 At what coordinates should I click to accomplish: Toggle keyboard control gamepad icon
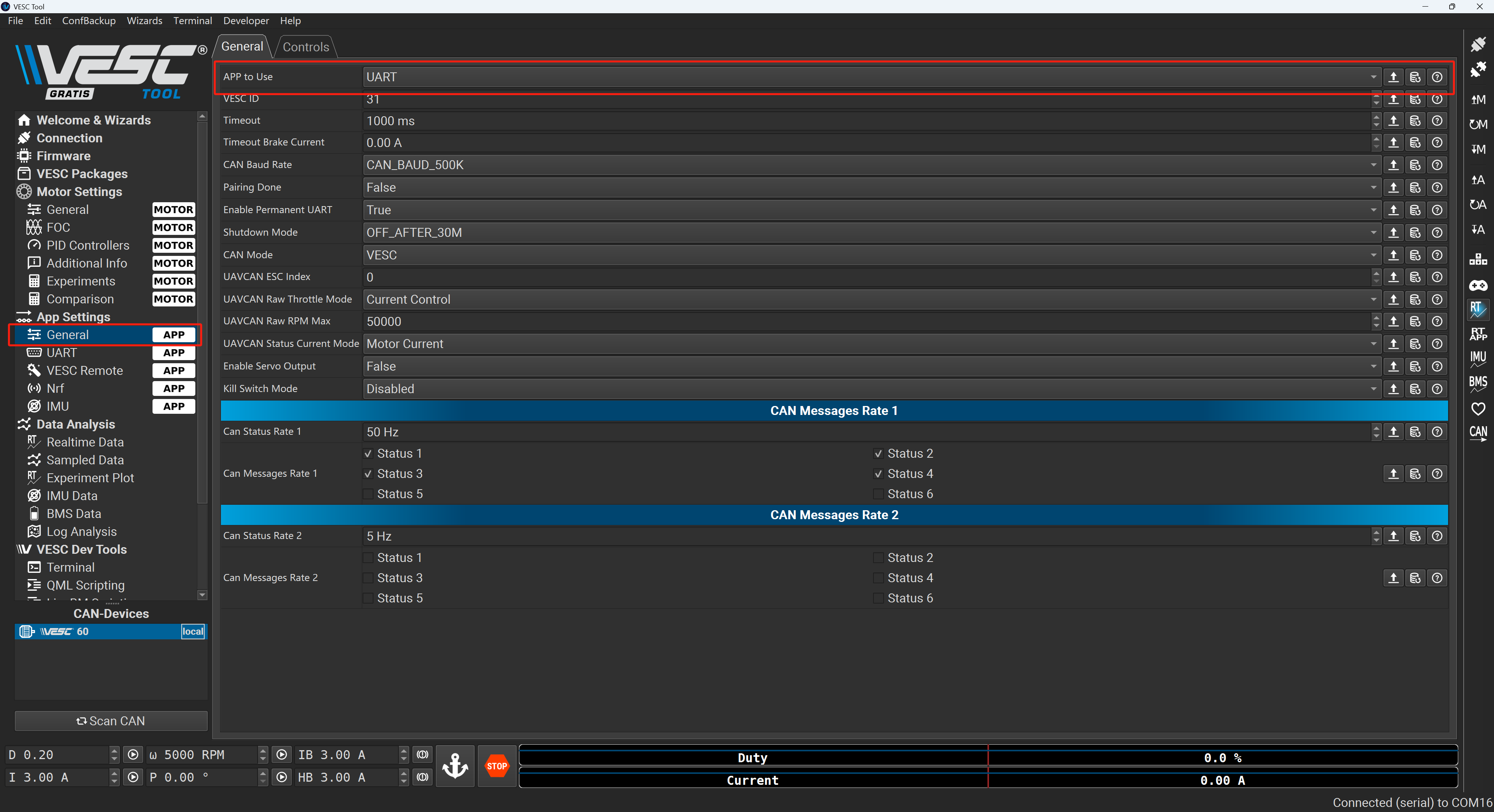coord(1478,285)
